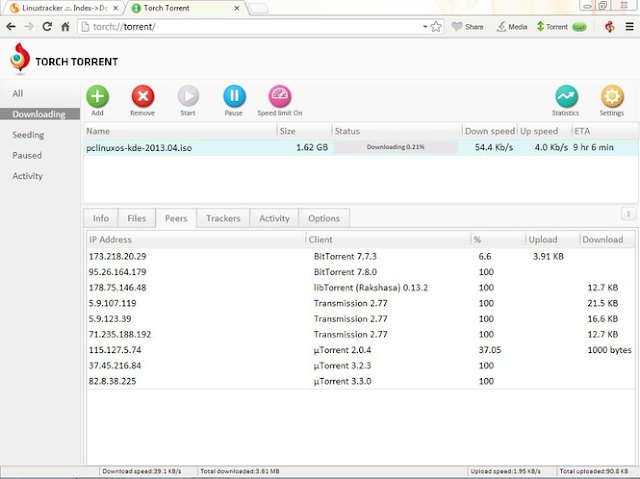Sort by Up speed column header
The width and height of the screenshot is (640, 479).
(544, 131)
